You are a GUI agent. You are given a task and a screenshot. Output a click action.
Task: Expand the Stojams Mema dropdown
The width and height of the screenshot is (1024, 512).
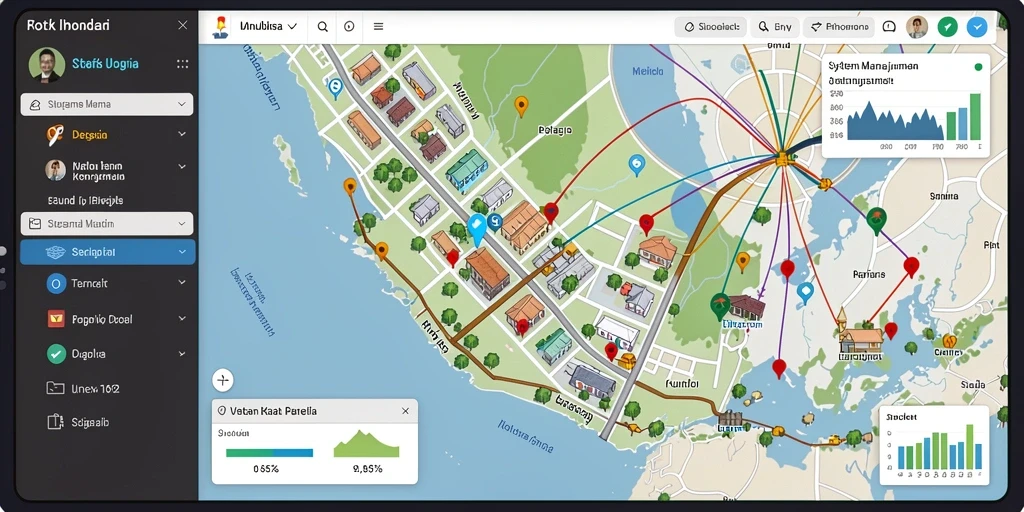[x=107, y=104]
